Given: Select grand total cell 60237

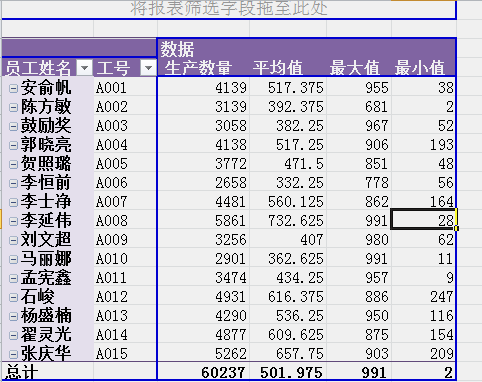Looking at the screenshot, I should click(203, 371).
